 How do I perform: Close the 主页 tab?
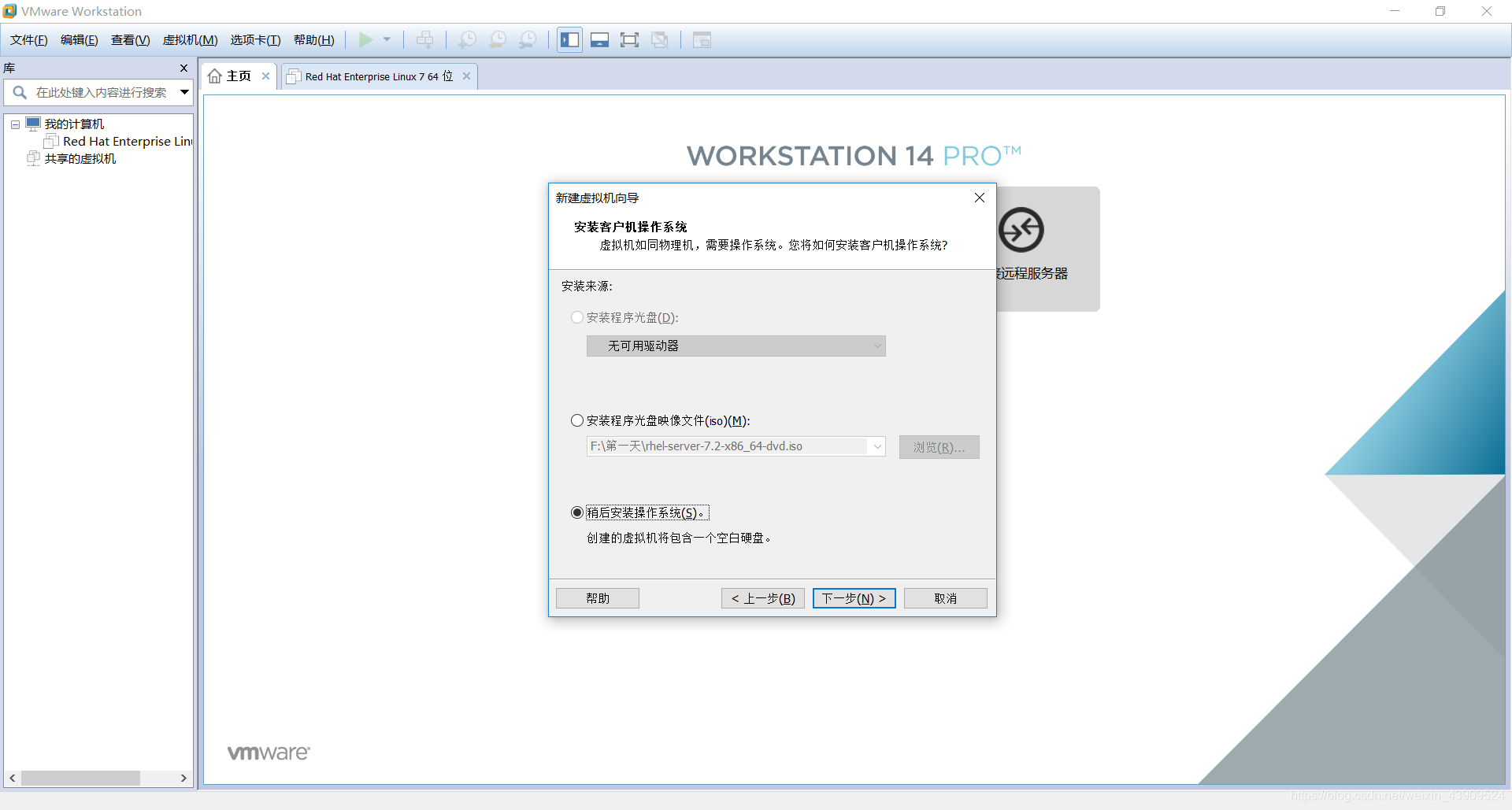click(x=266, y=76)
